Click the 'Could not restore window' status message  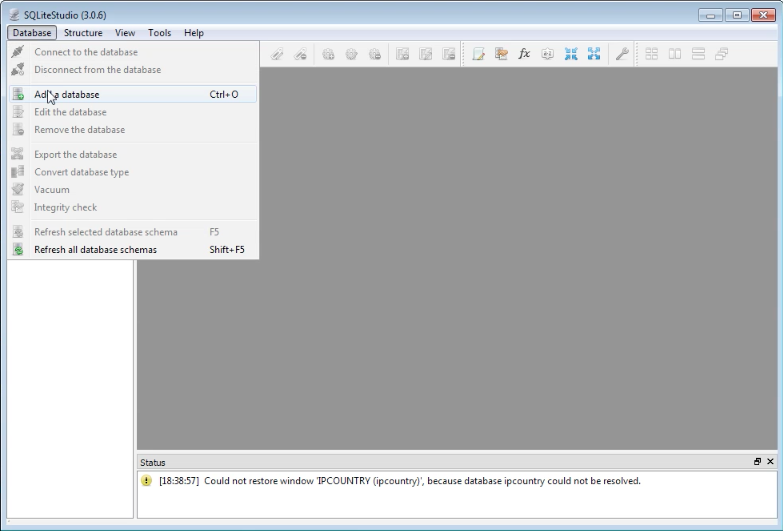click(422, 481)
